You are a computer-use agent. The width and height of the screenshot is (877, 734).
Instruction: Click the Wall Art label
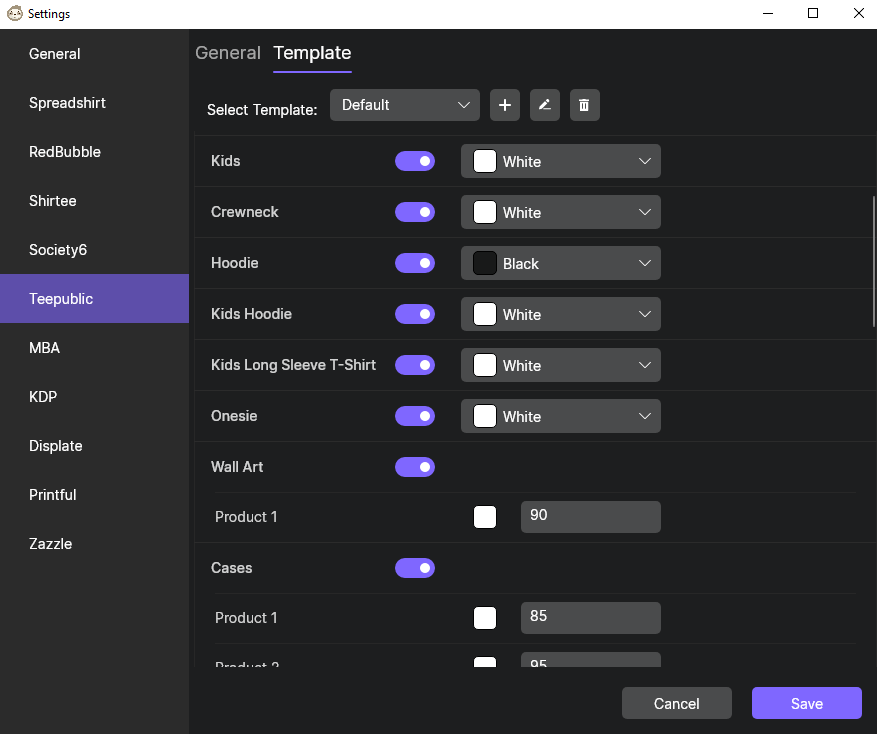pos(237,467)
